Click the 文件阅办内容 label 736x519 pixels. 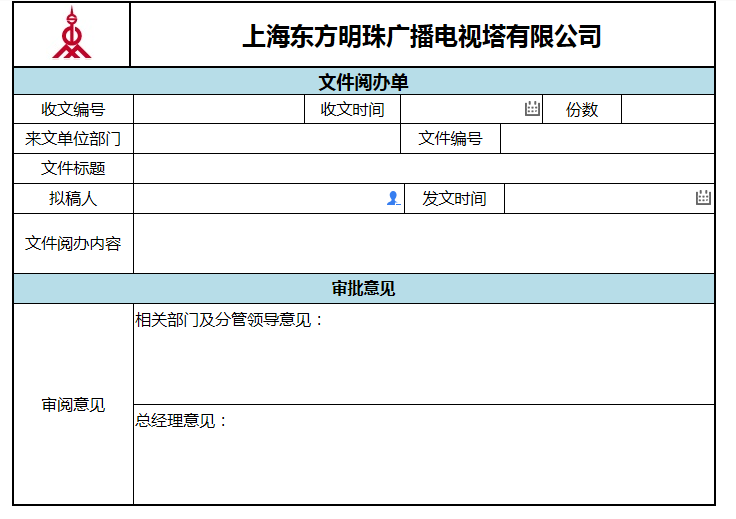pyautogui.click(x=73, y=244)
